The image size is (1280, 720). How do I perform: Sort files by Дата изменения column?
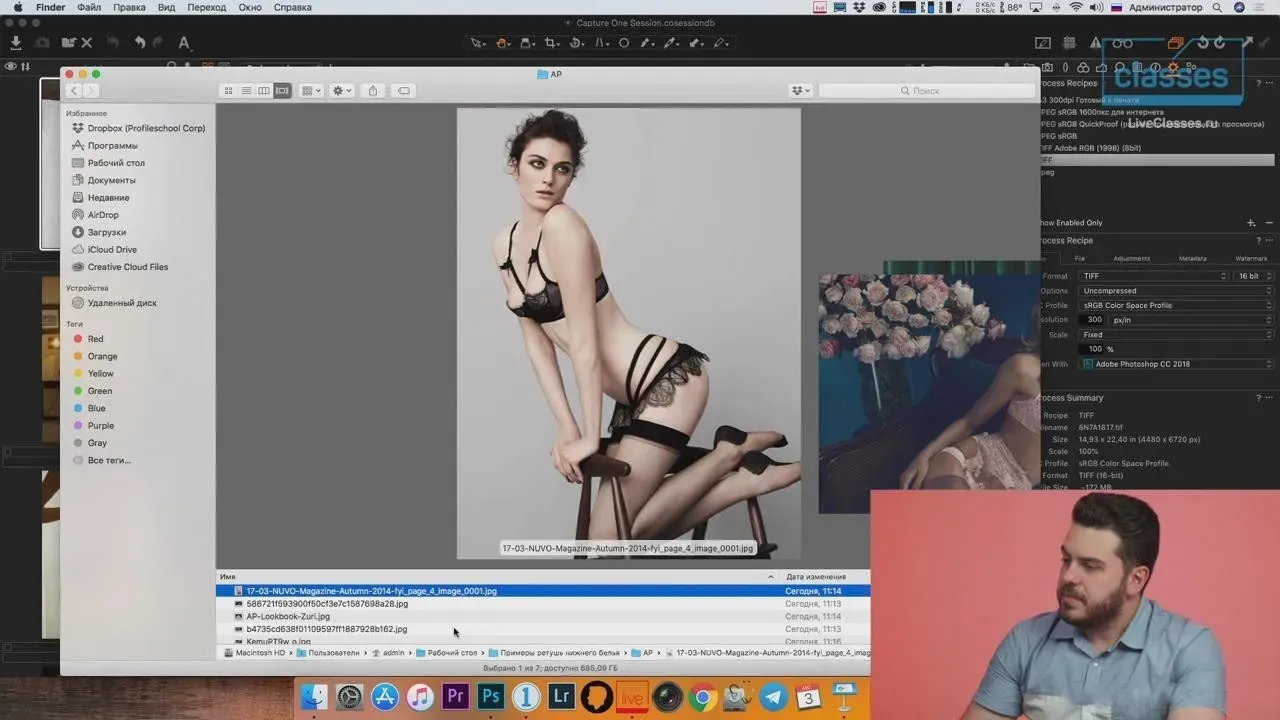pyautogui.click(x=816, y=577)
